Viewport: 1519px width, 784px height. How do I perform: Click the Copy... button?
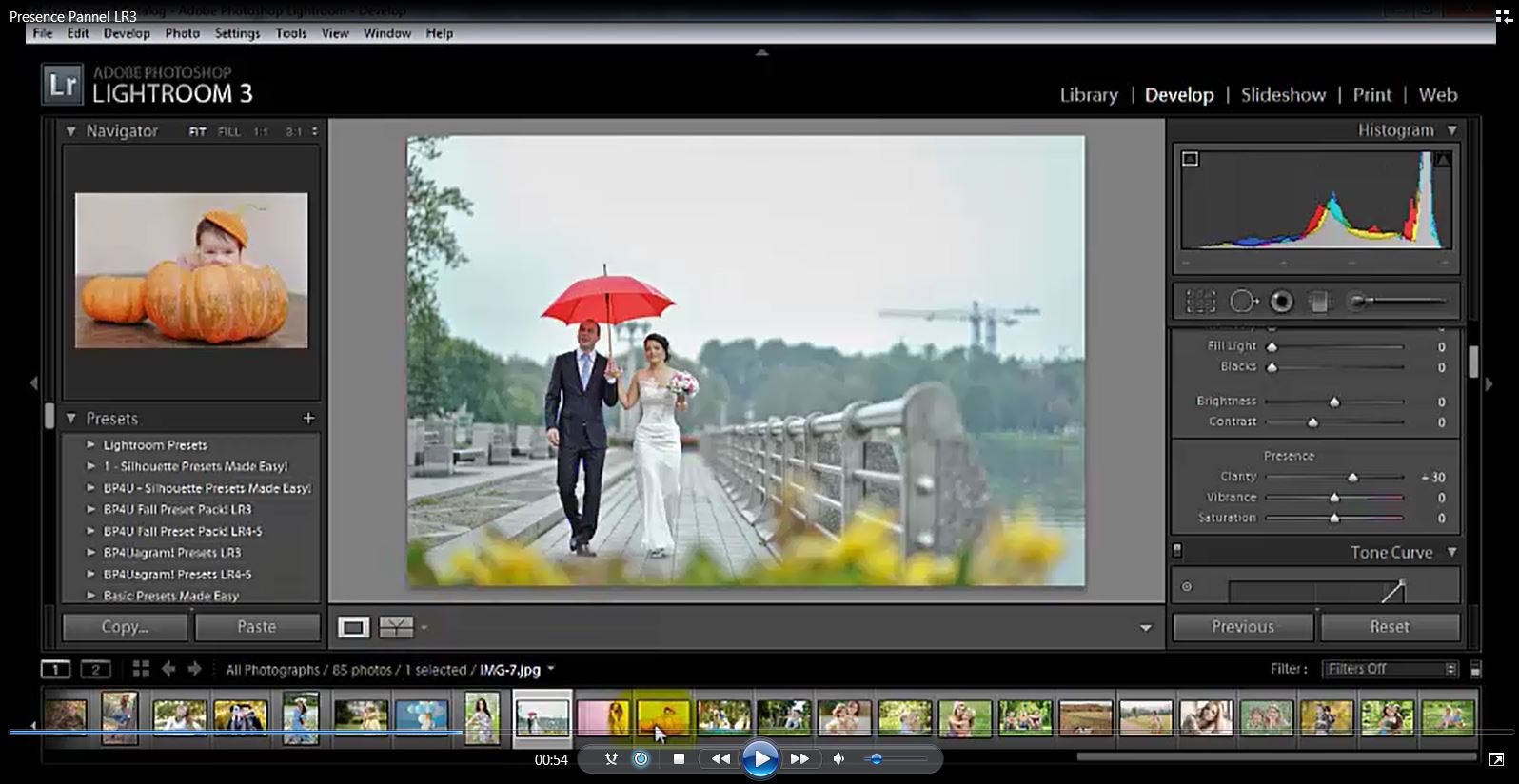tap(125, 627)
